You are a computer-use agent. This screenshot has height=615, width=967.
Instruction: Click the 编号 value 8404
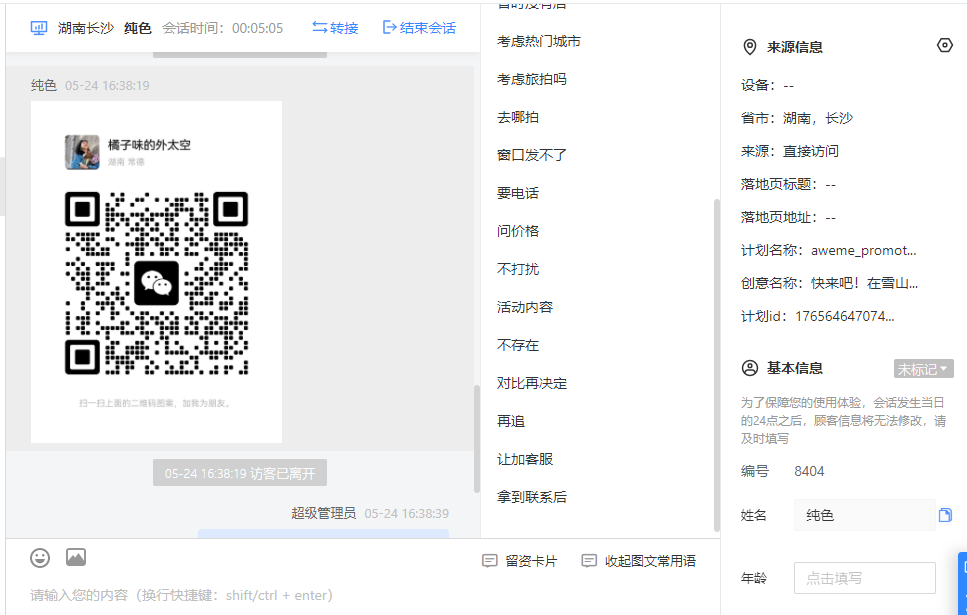coord(809,471)
